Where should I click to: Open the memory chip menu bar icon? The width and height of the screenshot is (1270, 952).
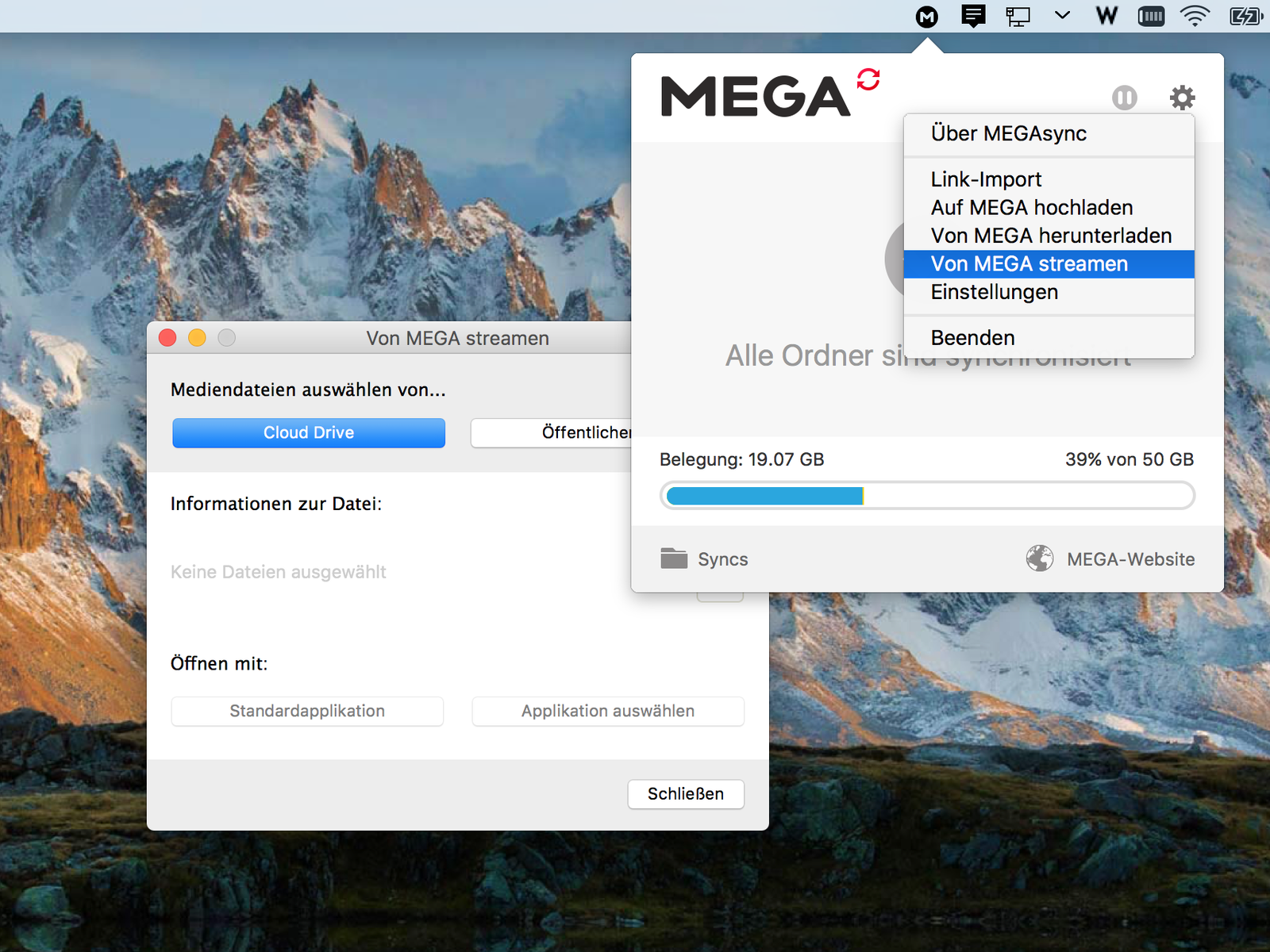(1151, 17)
